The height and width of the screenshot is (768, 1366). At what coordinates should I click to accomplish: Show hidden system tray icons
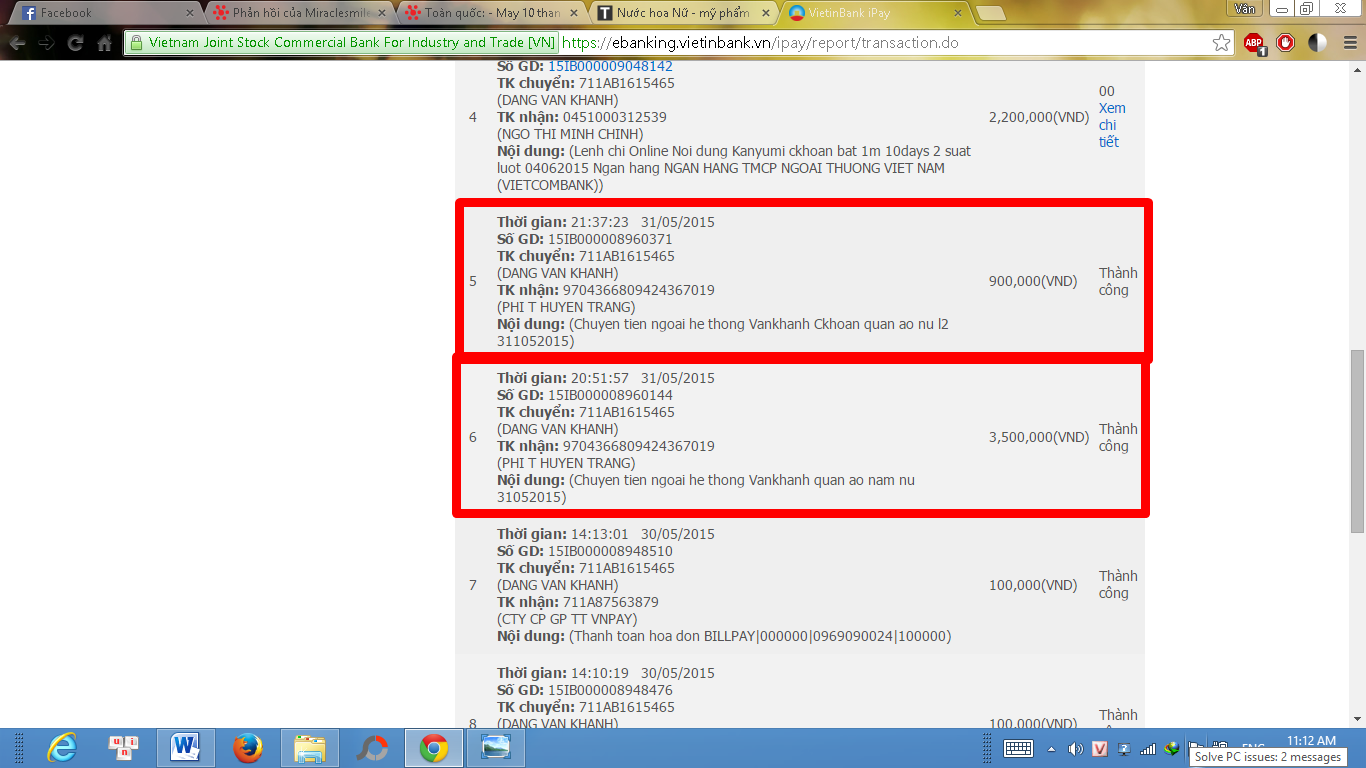point(1051,748)
